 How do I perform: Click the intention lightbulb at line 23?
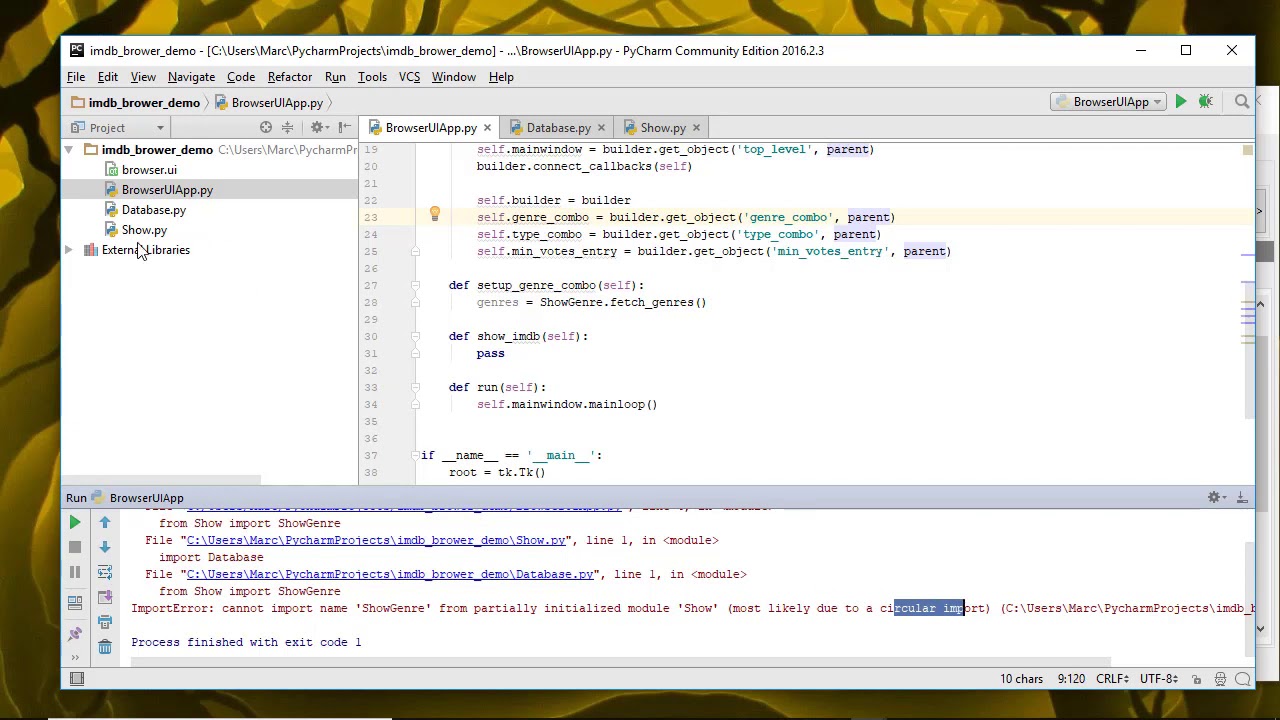[x=434, y=215]
